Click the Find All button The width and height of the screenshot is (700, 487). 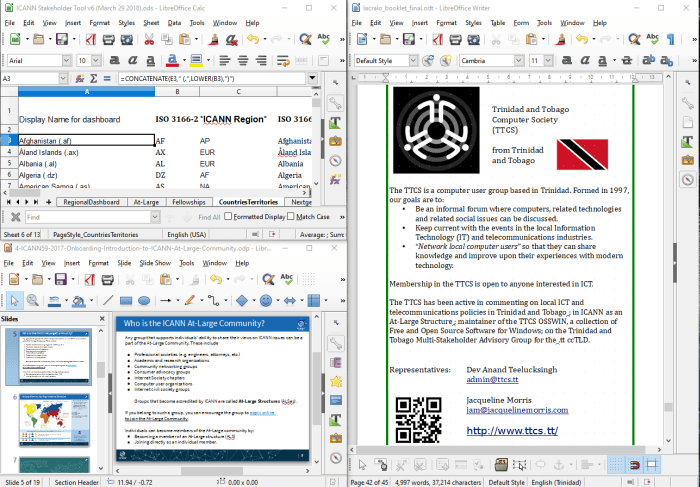(208, 217)
